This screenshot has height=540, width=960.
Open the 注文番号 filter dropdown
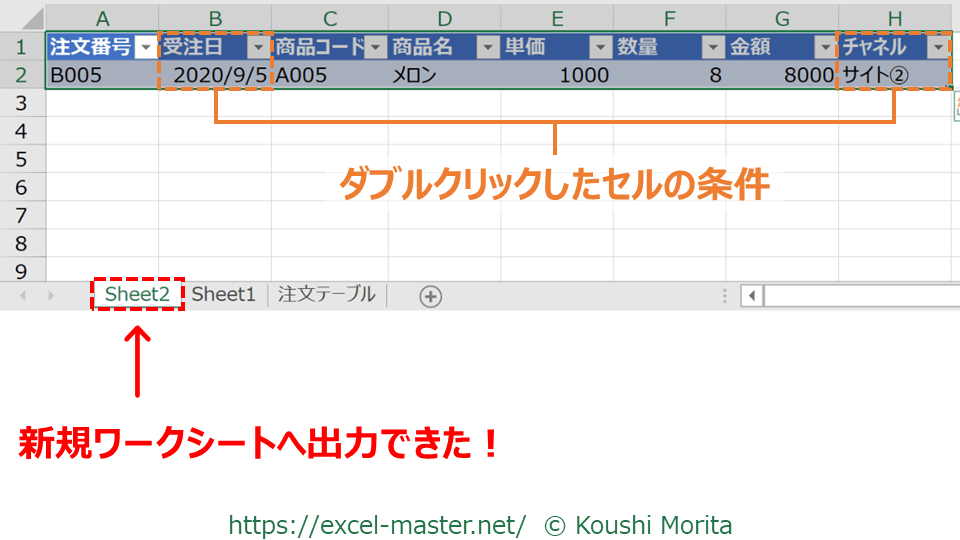tap(146, 47)
